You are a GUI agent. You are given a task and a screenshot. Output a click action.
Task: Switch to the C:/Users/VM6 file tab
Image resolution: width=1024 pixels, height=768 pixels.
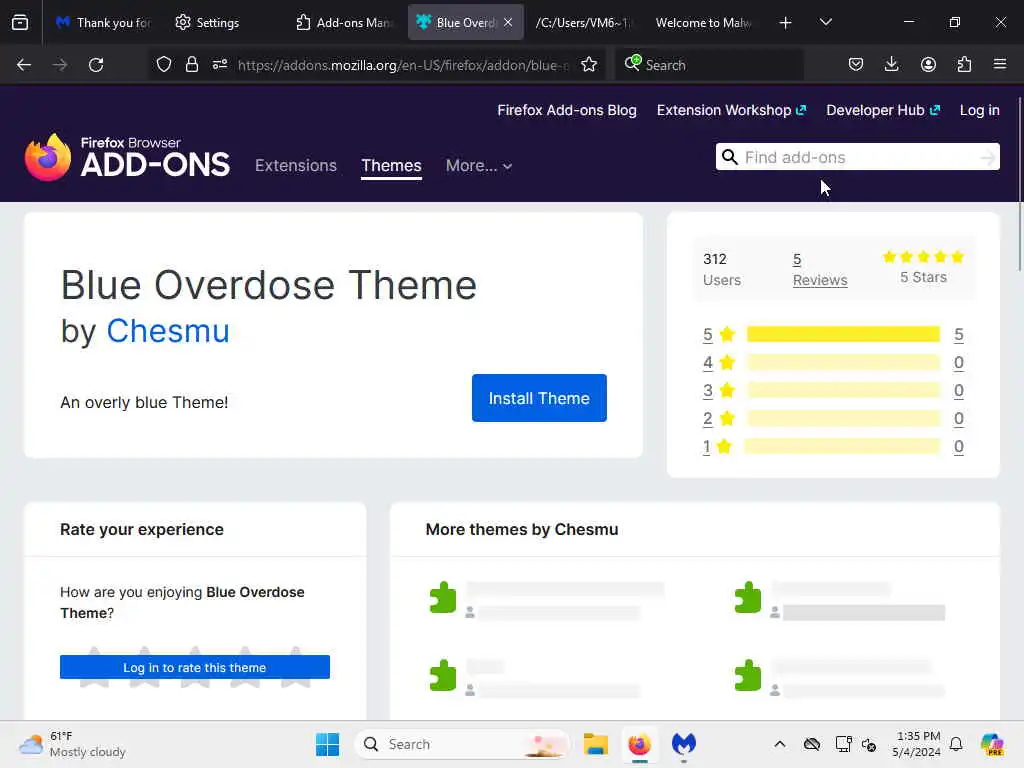[584, 22]
